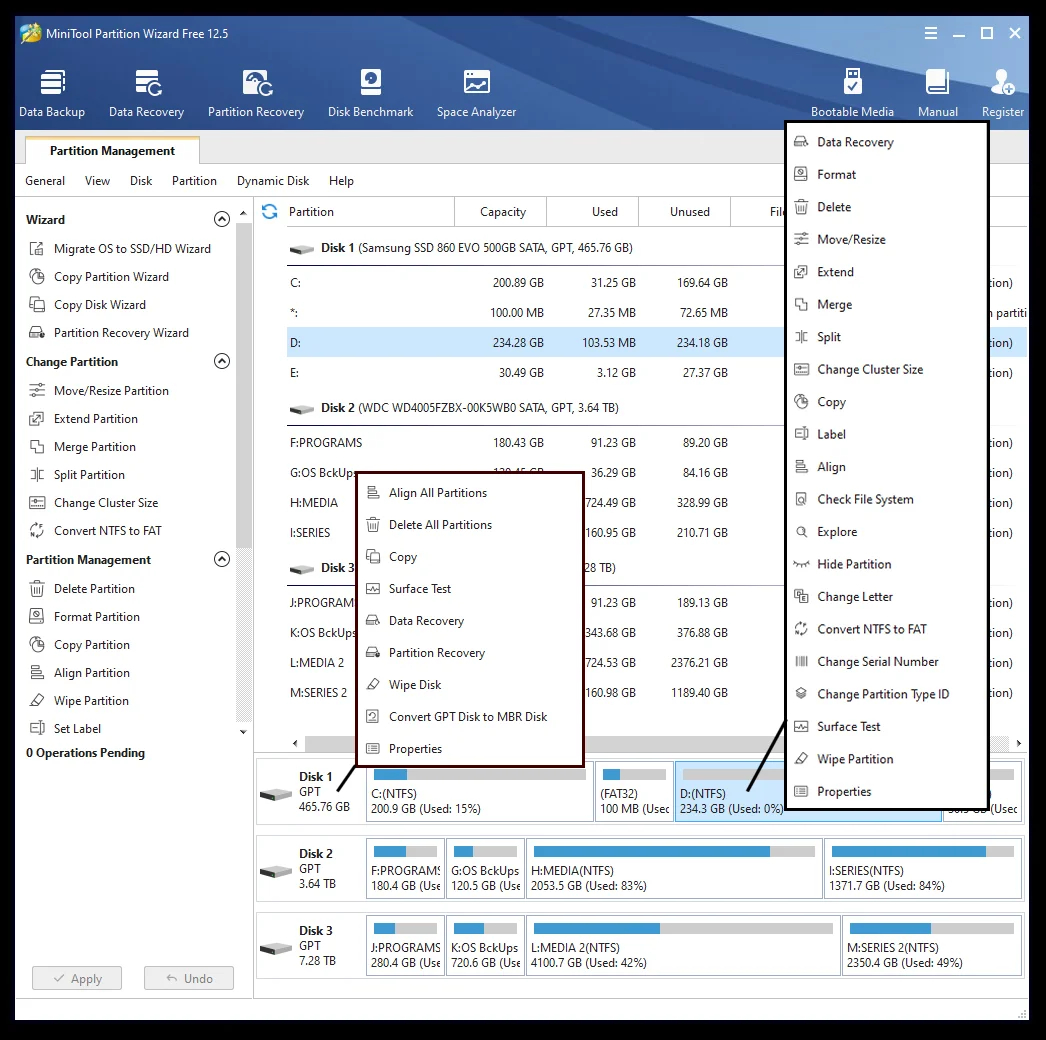Collapse the Wizard section
Viewport: 1046px width, 1040px height.
point(221,219)
